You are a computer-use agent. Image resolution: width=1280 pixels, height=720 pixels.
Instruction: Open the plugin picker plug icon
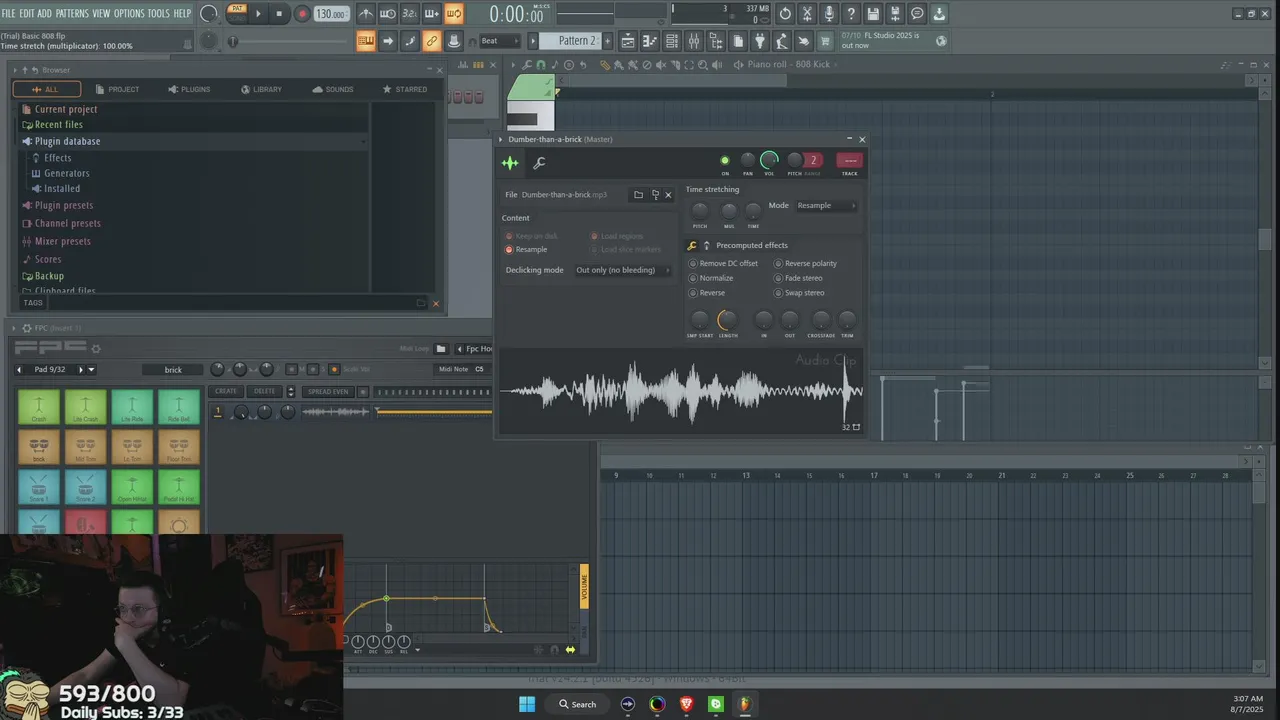(x=759, y=41)
